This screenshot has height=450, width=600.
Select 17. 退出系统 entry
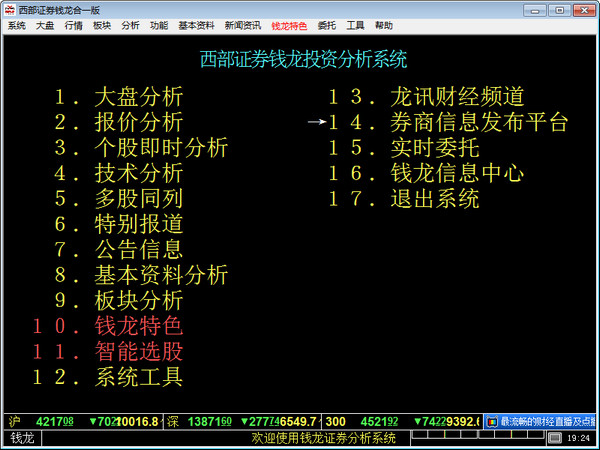tap(404, 199)
